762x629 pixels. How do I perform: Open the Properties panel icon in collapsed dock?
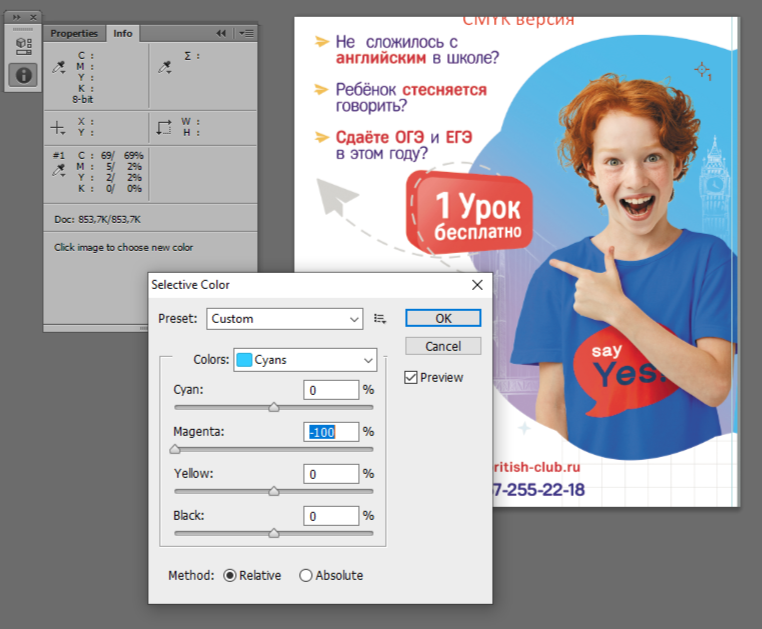(23, 46)
